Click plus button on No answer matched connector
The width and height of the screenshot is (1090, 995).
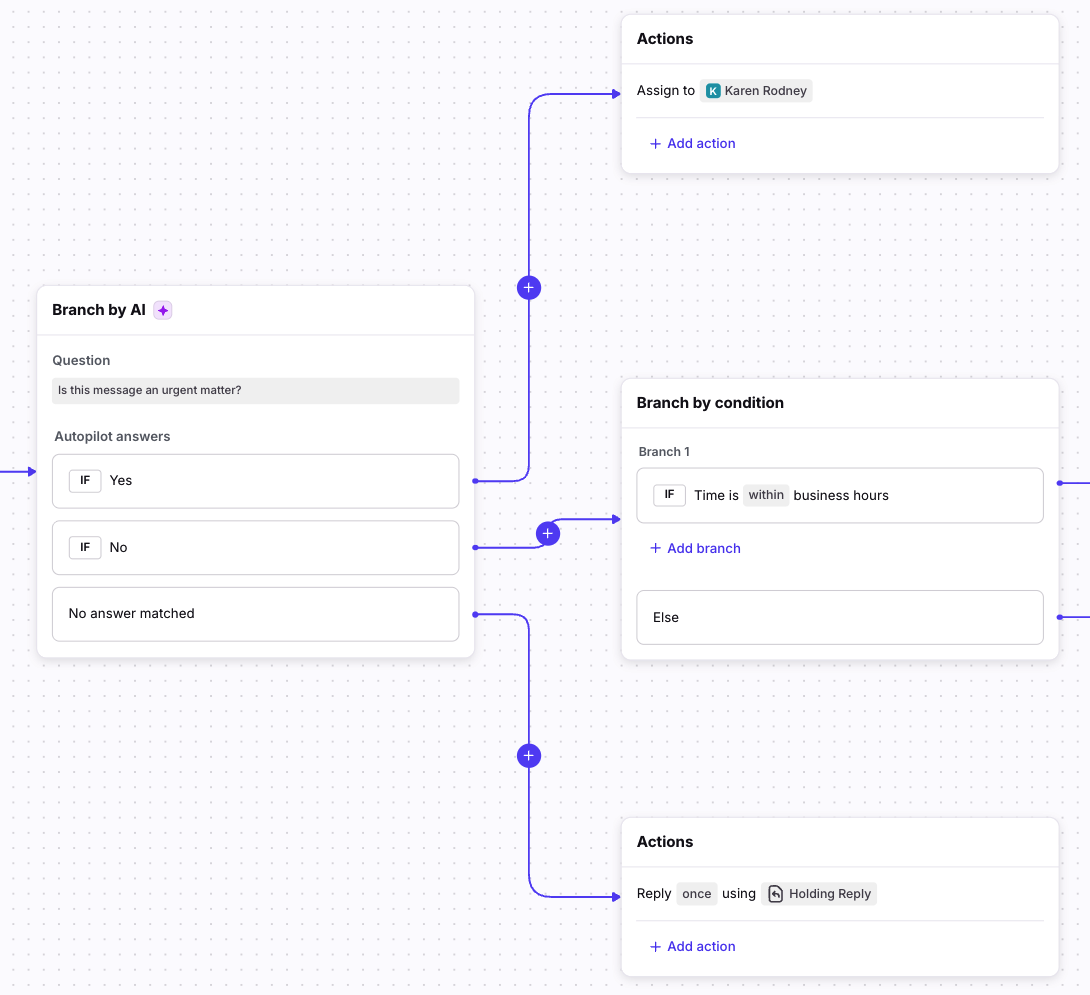pyautogui.click(x=529, y=756)
